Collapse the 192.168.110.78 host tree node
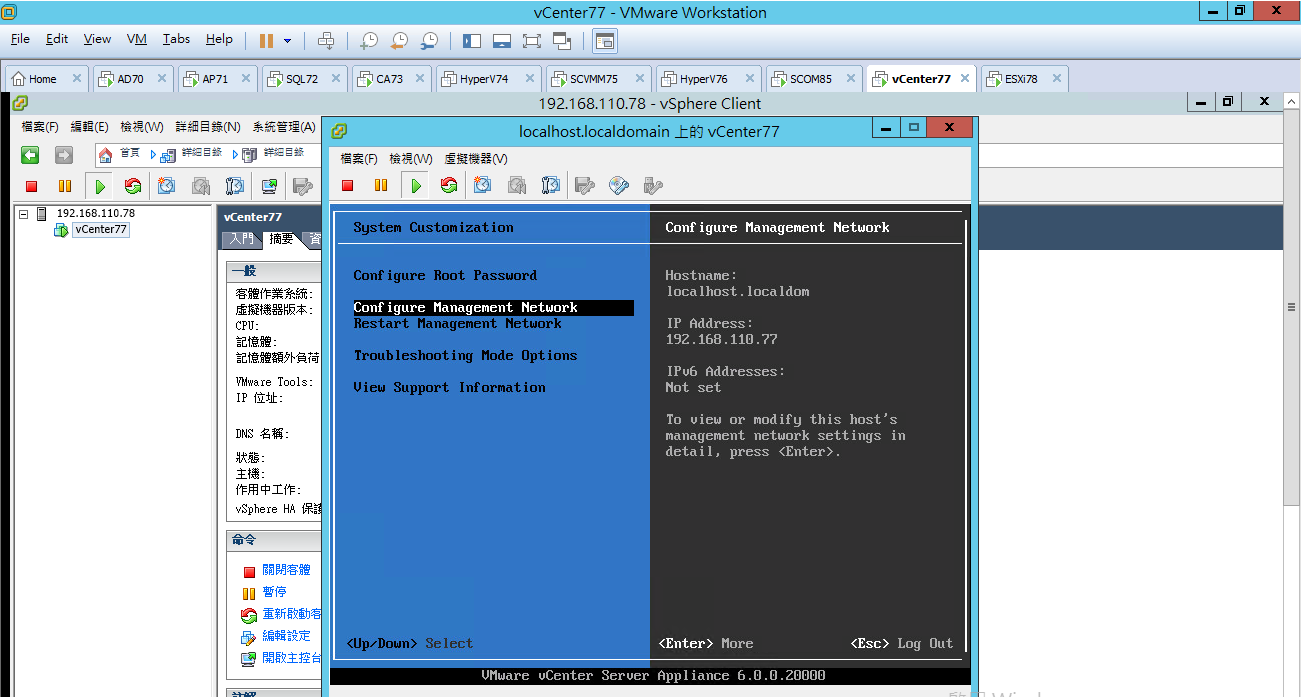This screenshot has width=1301, height=697. [x=23, y=214]
